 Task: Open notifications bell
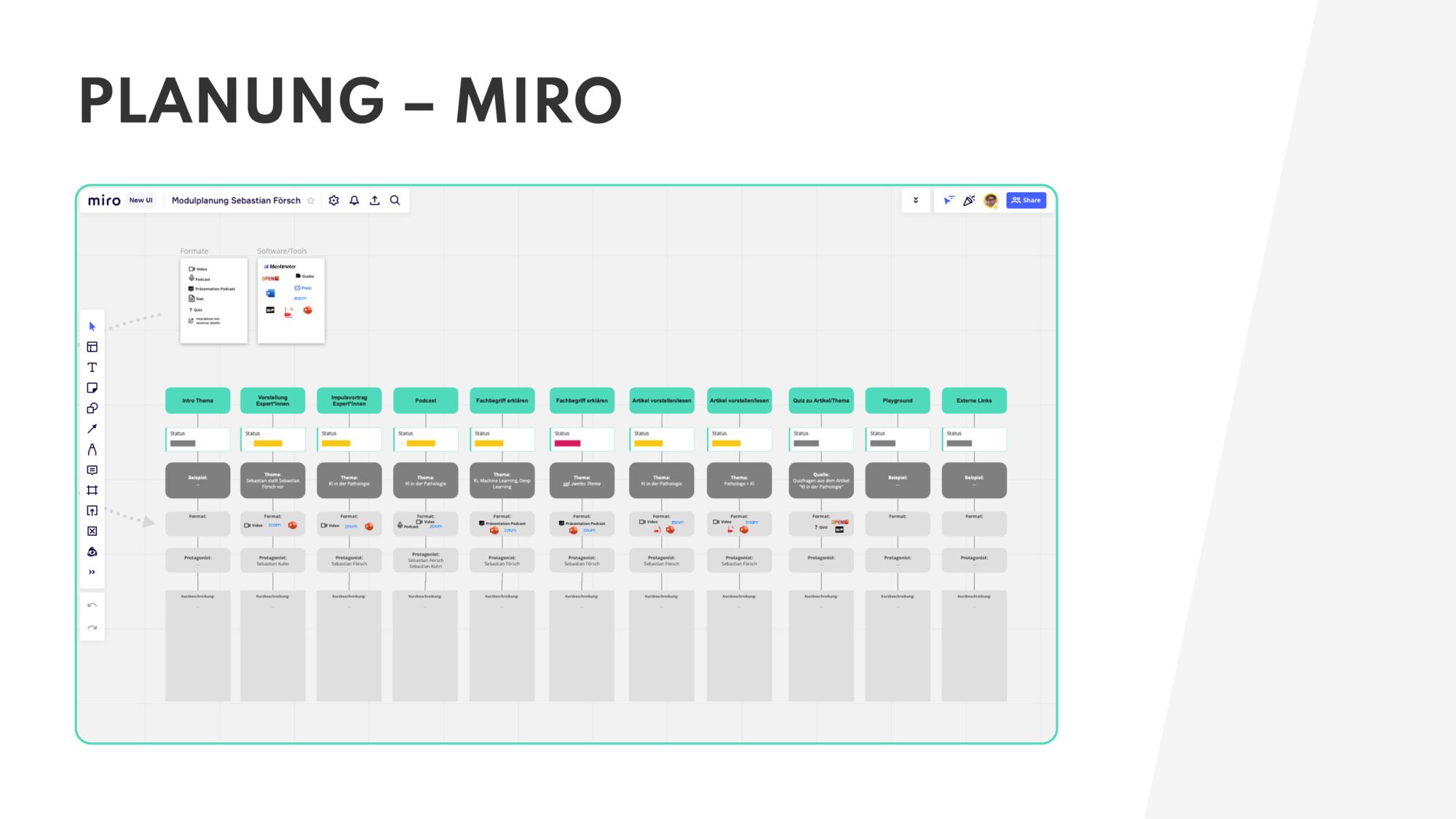354,200
